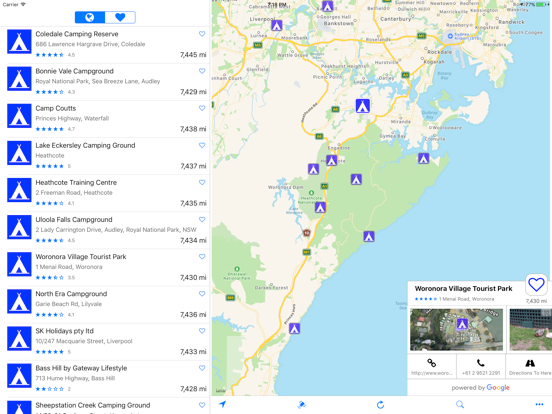Image resolution: width=552 pixels, height=414 pixels.
Task: Tap tent icon of Coledale Camping Reserve
Action: click(x=19, y=42)
